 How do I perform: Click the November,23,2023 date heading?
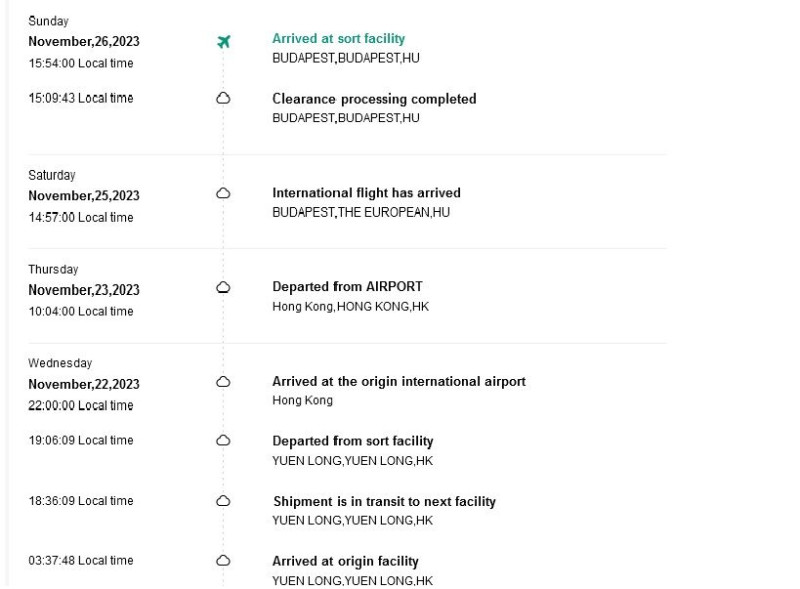point(84,290)
